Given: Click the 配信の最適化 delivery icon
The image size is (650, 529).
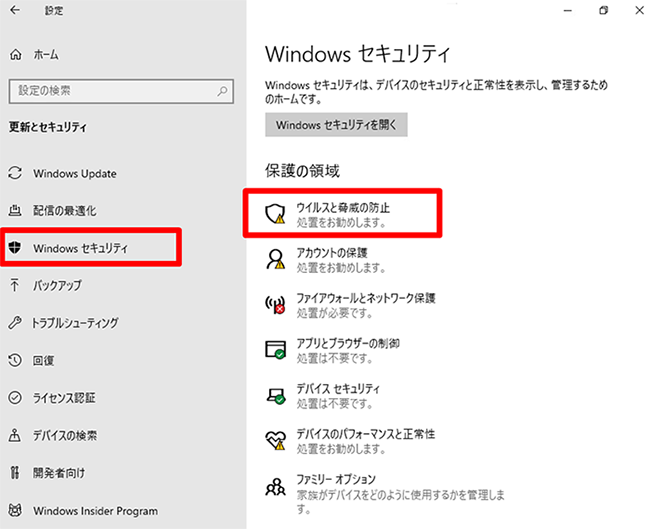Looking at the screenshot, I should [x=15, y=210].
